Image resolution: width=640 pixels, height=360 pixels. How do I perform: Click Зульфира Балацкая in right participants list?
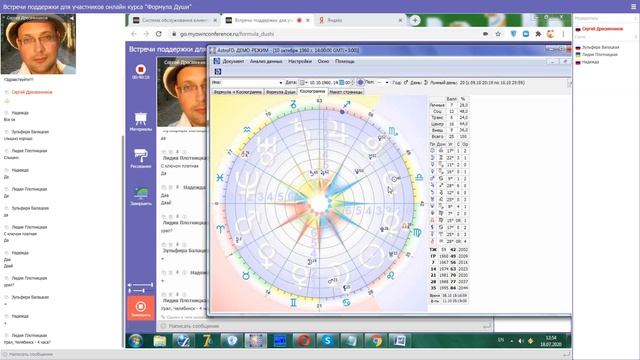click(600, 47)
